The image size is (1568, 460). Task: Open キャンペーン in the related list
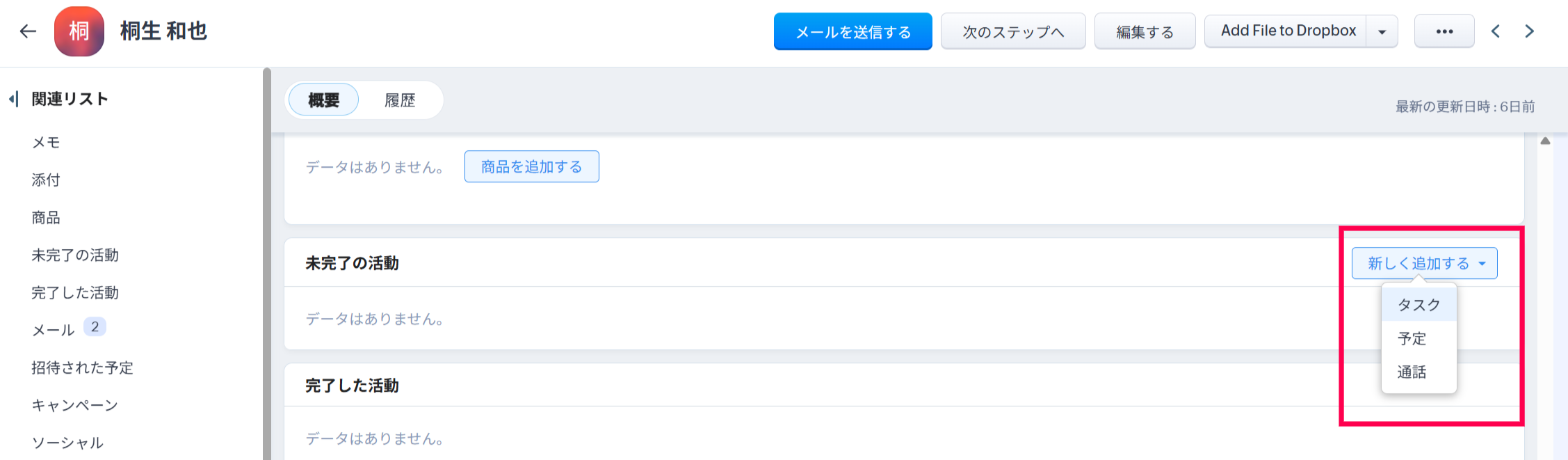point(74,405)
